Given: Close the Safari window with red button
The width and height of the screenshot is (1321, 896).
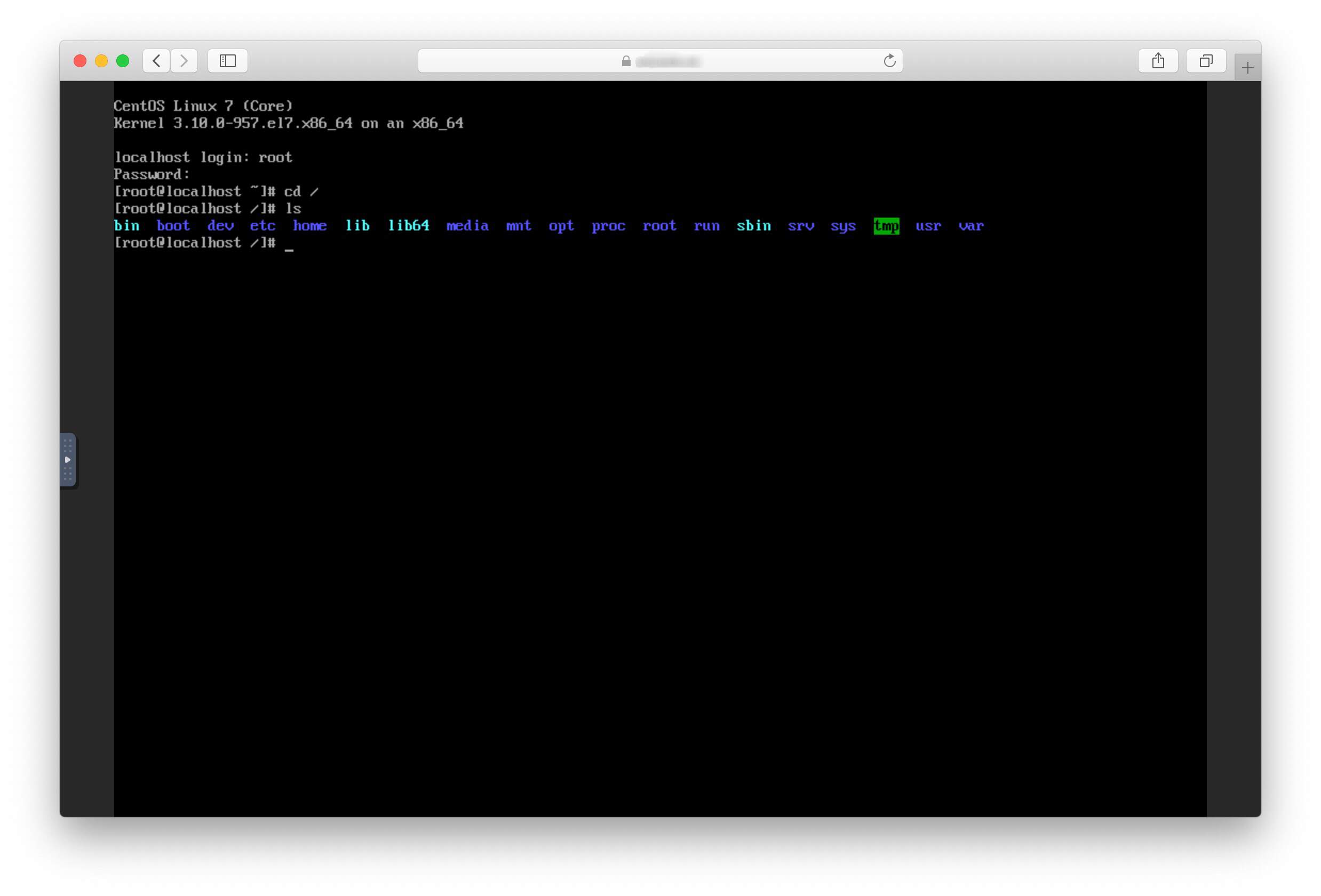Looking at the screenshot, I should [80, 61].
